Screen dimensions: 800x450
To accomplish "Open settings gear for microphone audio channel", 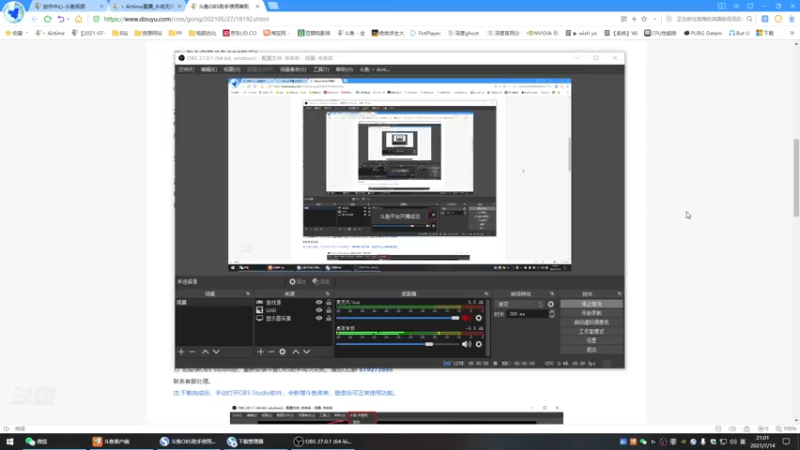I will [x=479, y=318].
